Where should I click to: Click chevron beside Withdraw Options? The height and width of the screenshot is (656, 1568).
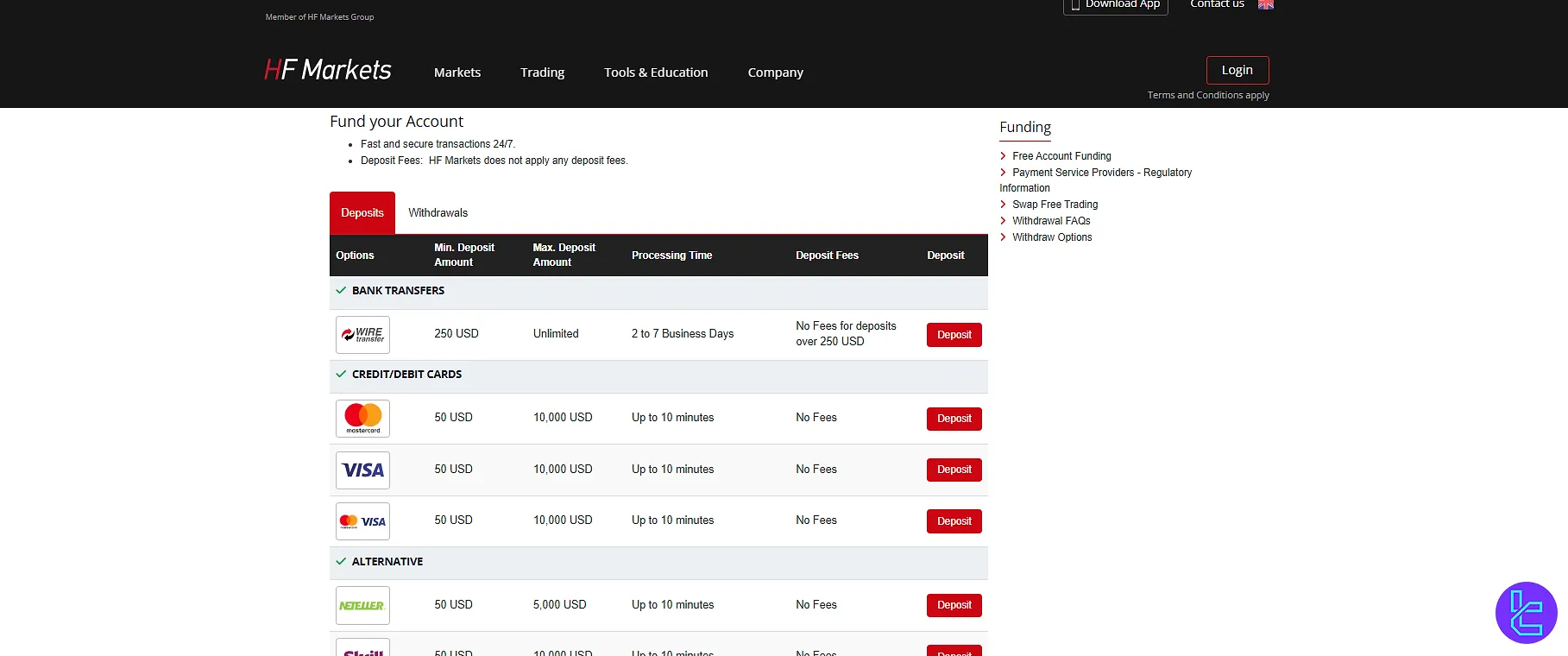click(x=1003, y=237)
